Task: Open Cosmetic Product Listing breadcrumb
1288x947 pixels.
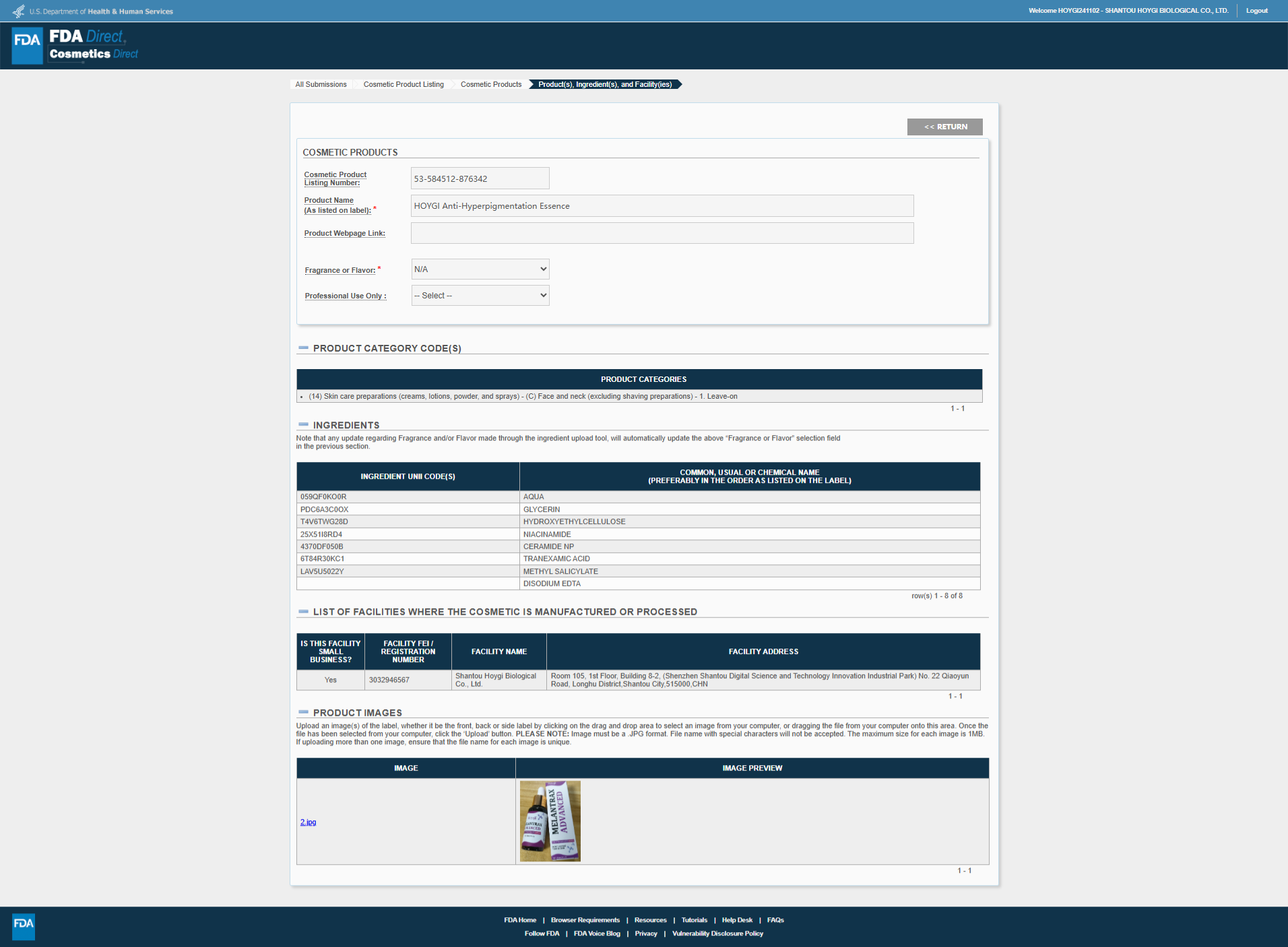Action: pos(404,84)
